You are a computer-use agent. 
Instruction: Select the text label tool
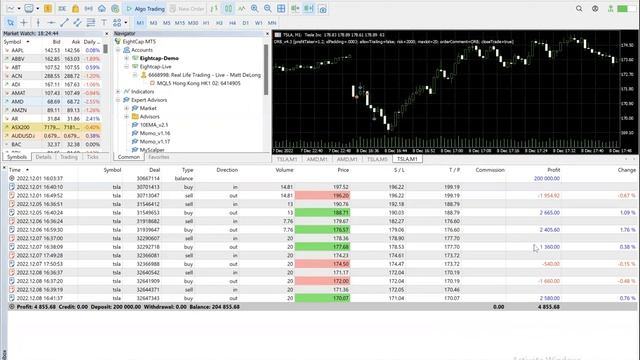[104, 22]
